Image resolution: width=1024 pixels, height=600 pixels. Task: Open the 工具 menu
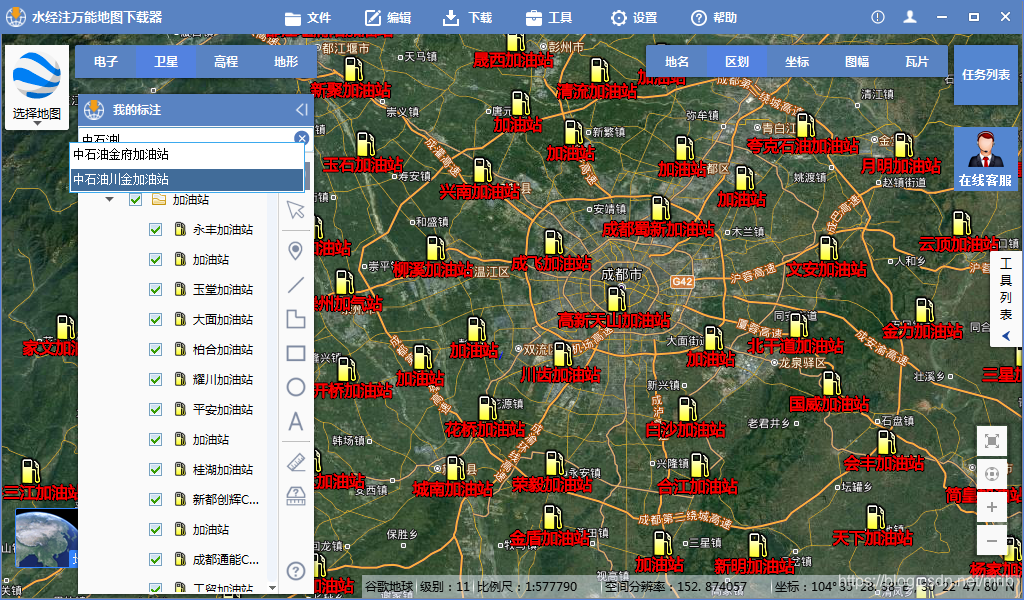click(x=549, y=18)
